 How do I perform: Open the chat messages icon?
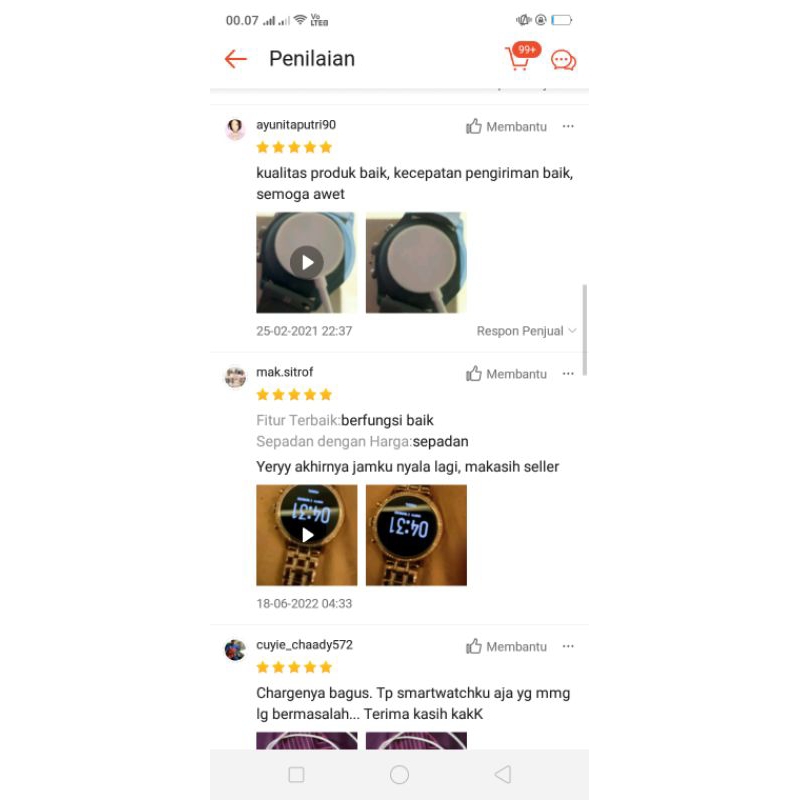pyautogui.click(x=563, y=60)
